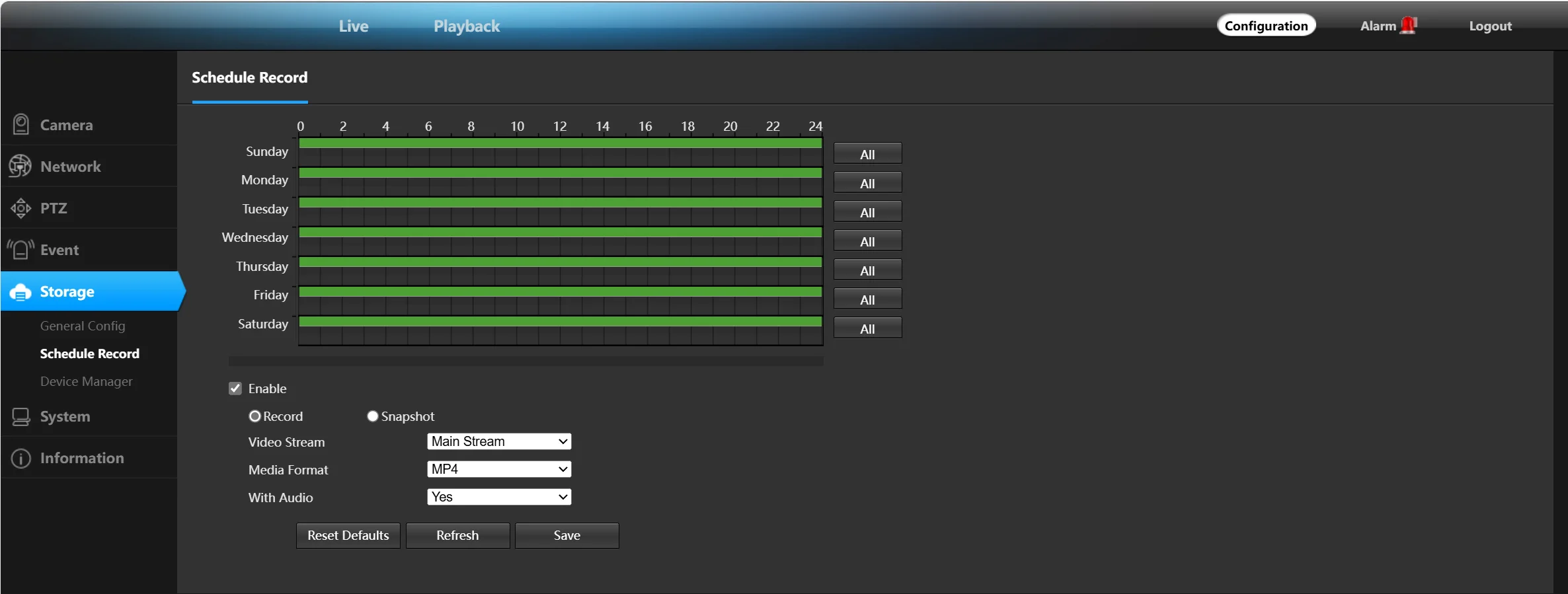Select the Snapshot radio button
This screenshot has height=594, width=1568.
pyautogui.click(x=373, y=416)
